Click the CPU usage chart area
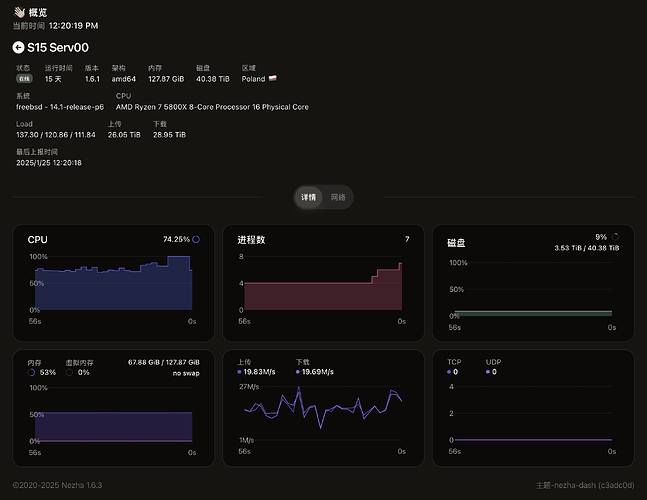647x500 pixels. pyautogui.click(x=113, y=283)
